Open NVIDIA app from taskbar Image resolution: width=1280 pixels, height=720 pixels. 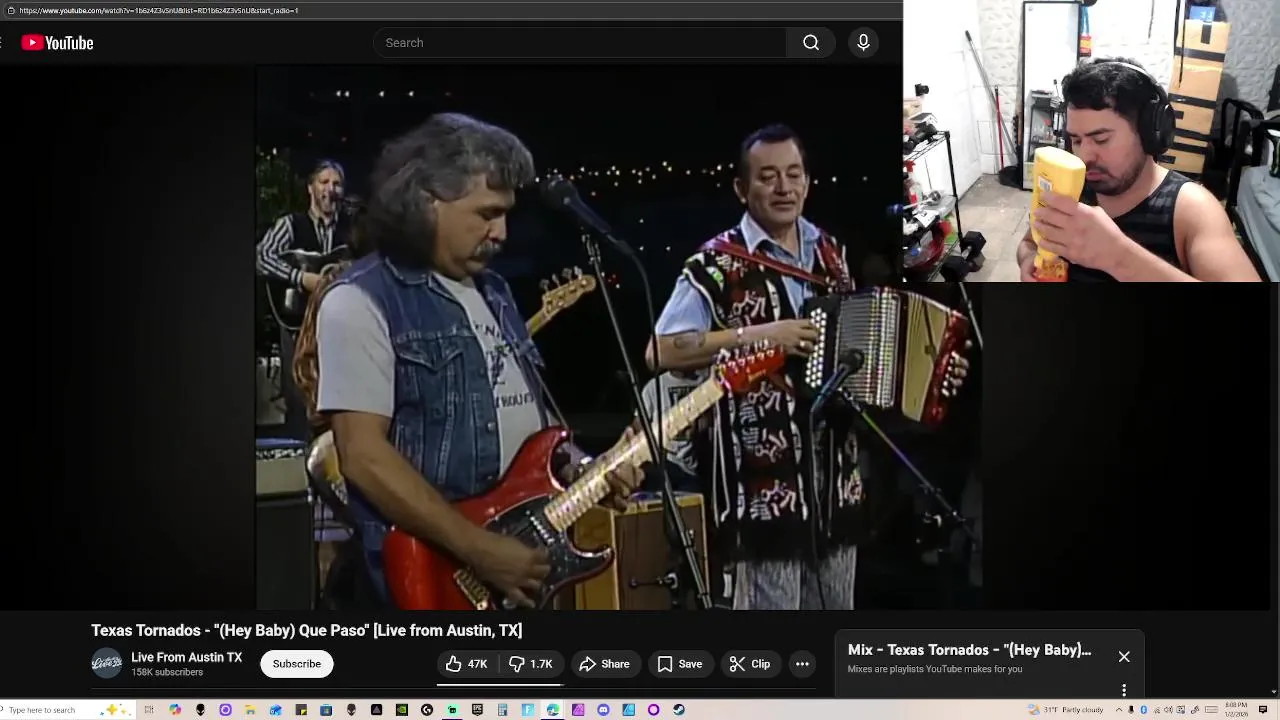click(402, 710)
